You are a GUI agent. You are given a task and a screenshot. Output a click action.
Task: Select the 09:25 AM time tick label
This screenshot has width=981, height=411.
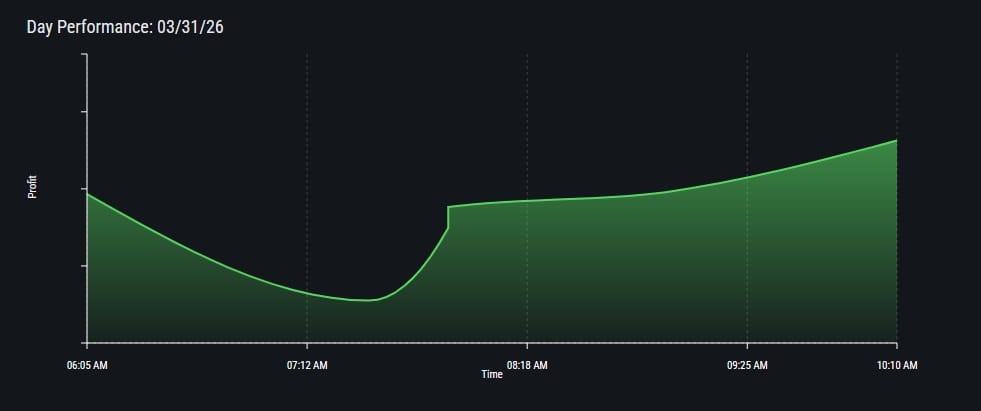[747, 365]
